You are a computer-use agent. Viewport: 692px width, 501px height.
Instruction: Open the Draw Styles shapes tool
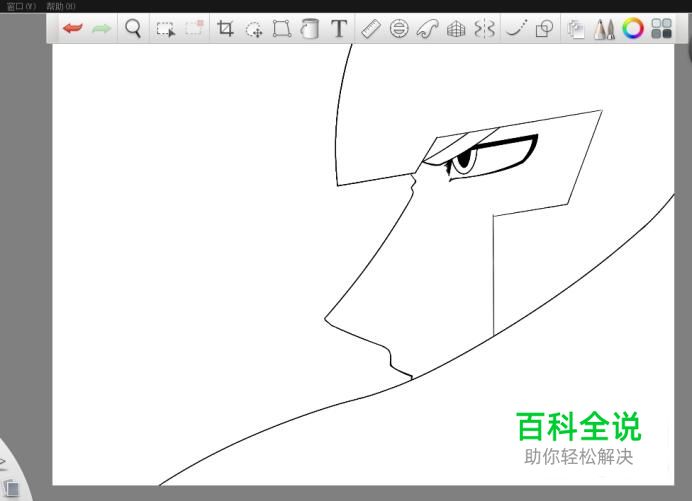(544, 29)
